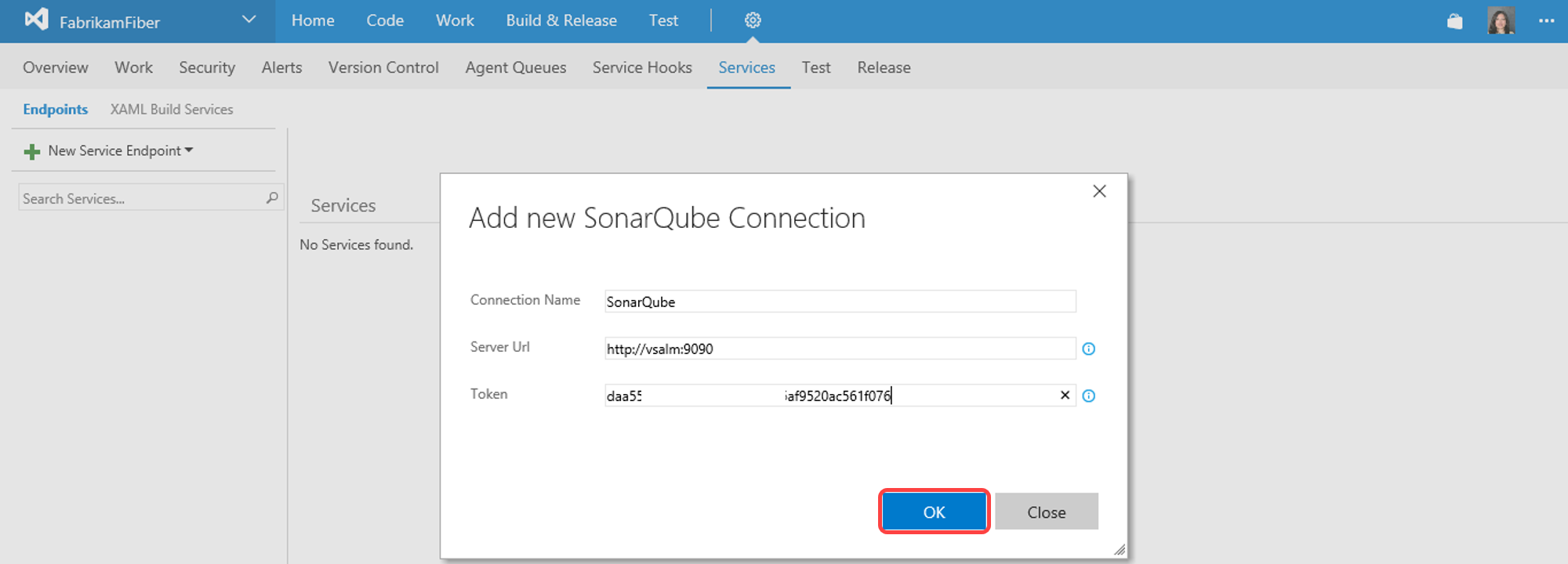Open the ellipsis more options menu
Viewport: 1568px width, 564px height.
pyautogui.click(x=1546, y=21)
